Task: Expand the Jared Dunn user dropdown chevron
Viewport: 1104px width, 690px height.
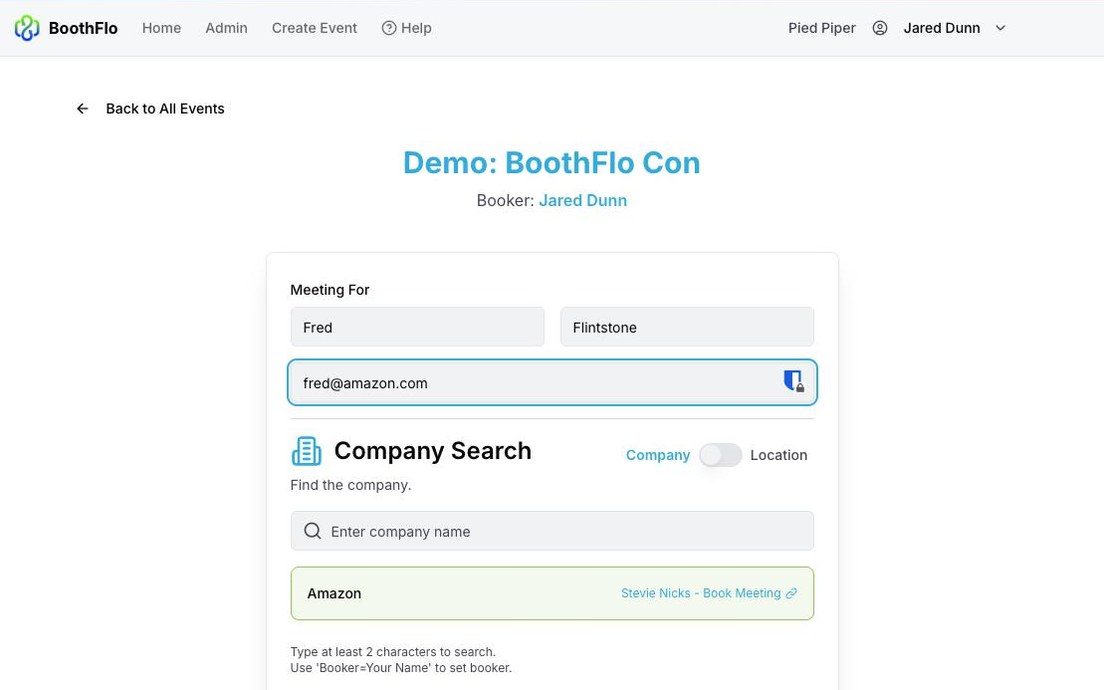Action: click(x=1000, y=28)
